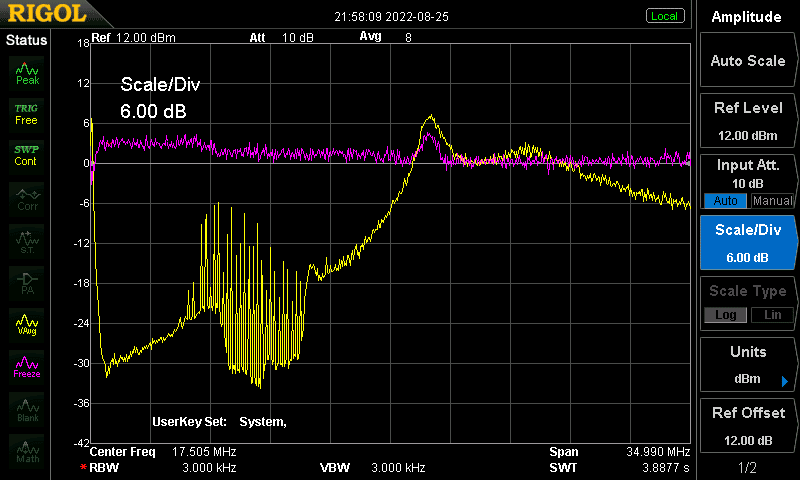Open the Ref Offset 12.00 dB softkey

(747, 426)
